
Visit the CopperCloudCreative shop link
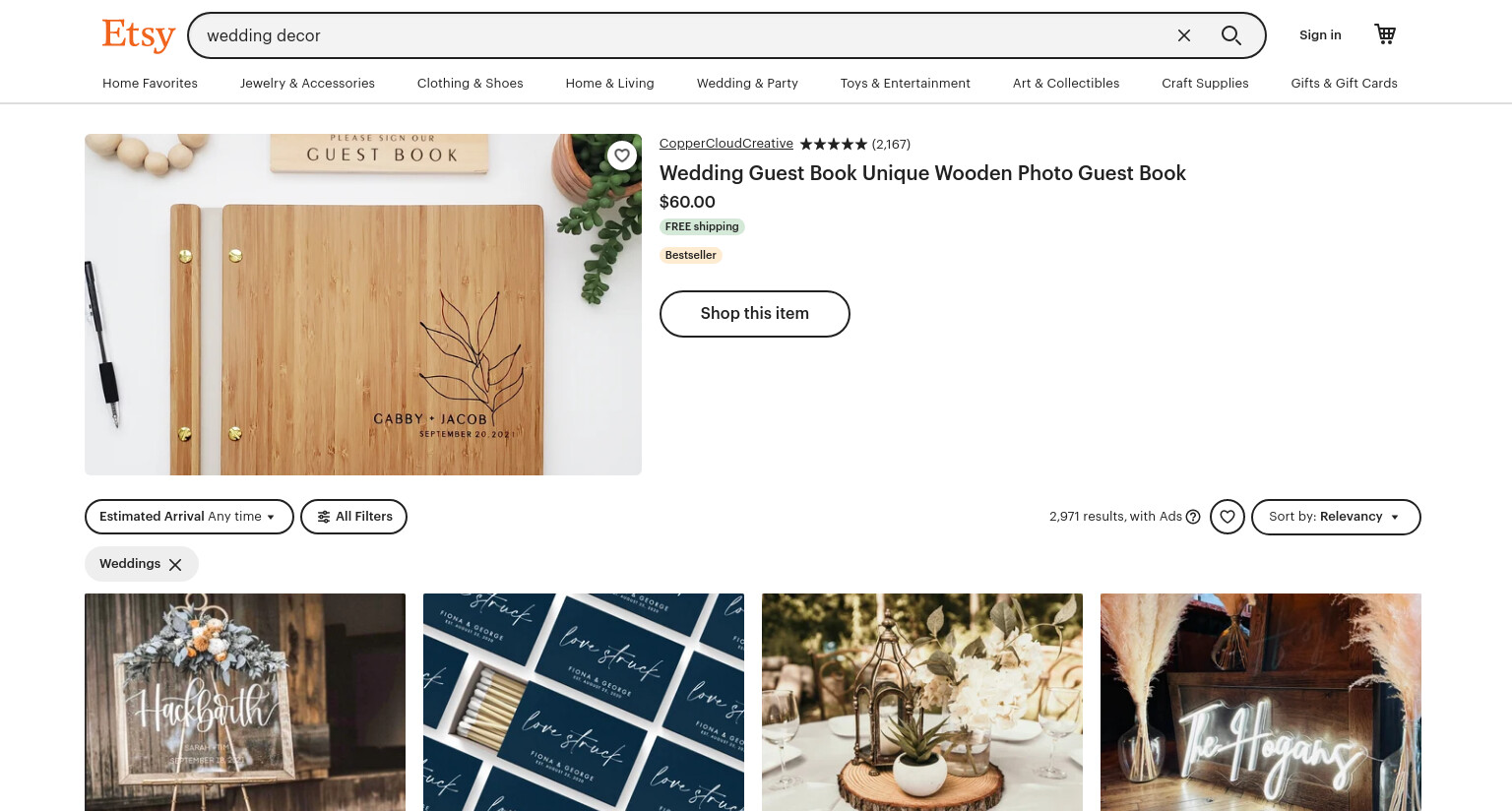point(726,144)
